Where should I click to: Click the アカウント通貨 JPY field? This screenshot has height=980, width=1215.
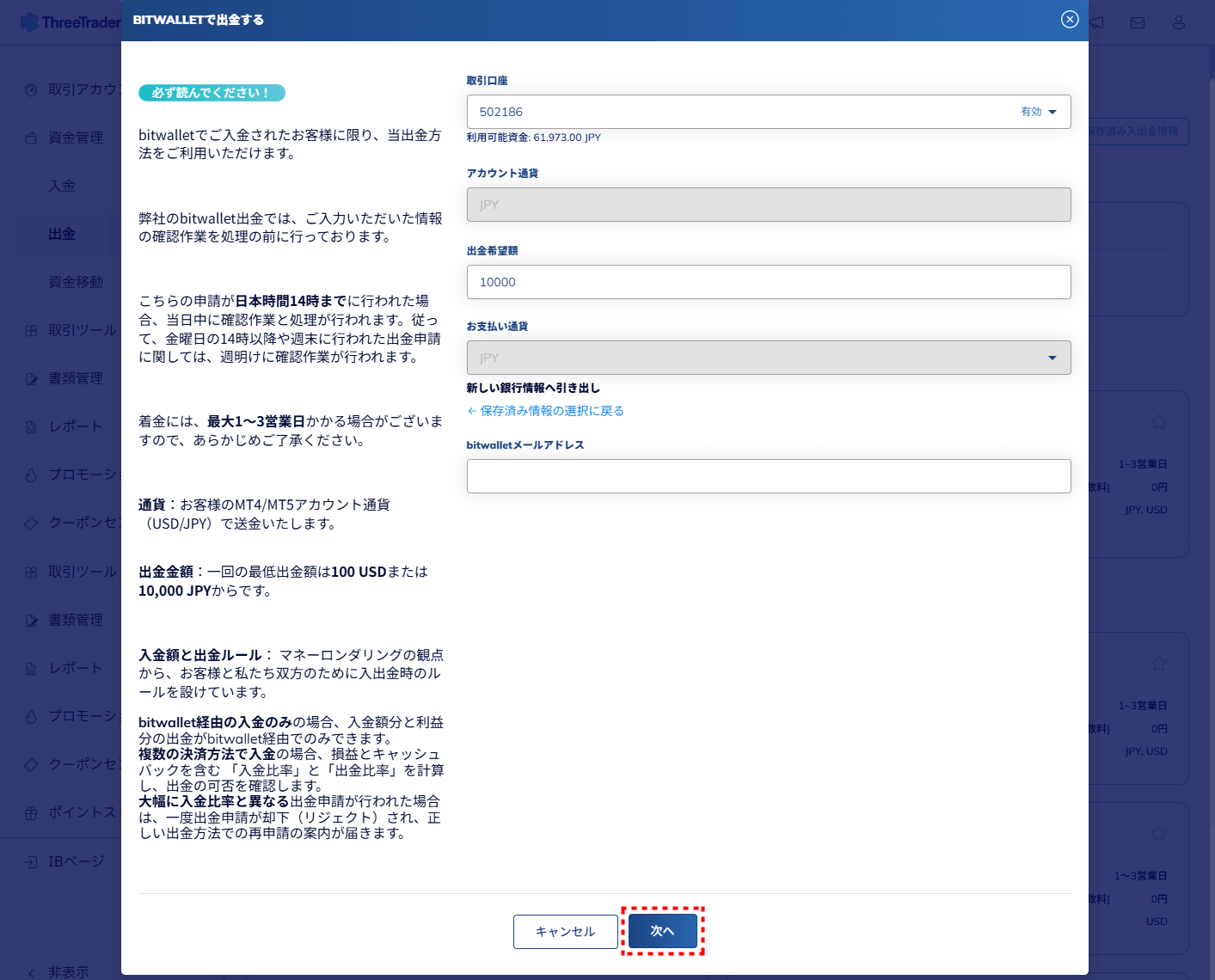769,205
